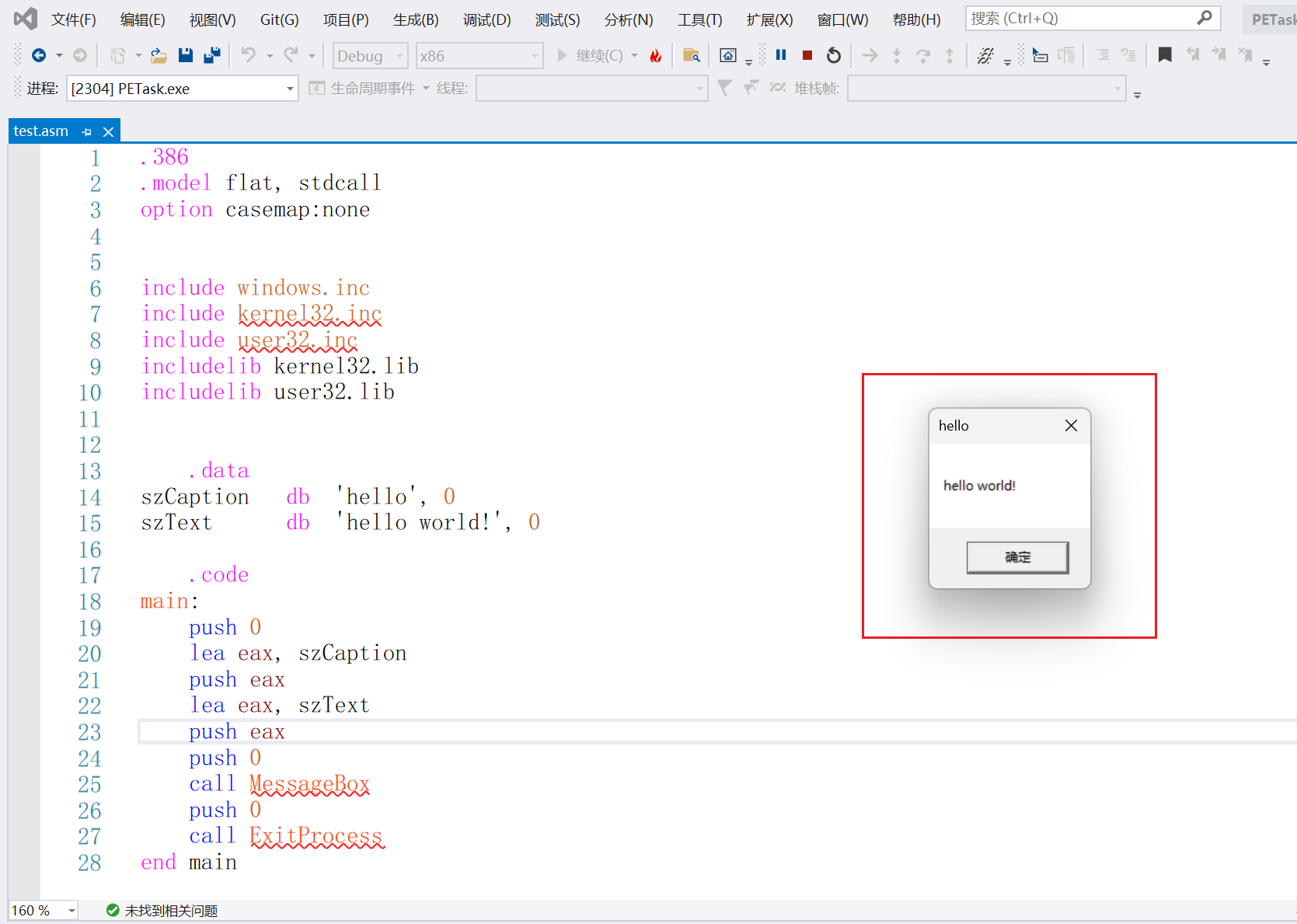Stop debugging with the red square icon
Screen dimensions: 1297x924
tap(807, 55)
